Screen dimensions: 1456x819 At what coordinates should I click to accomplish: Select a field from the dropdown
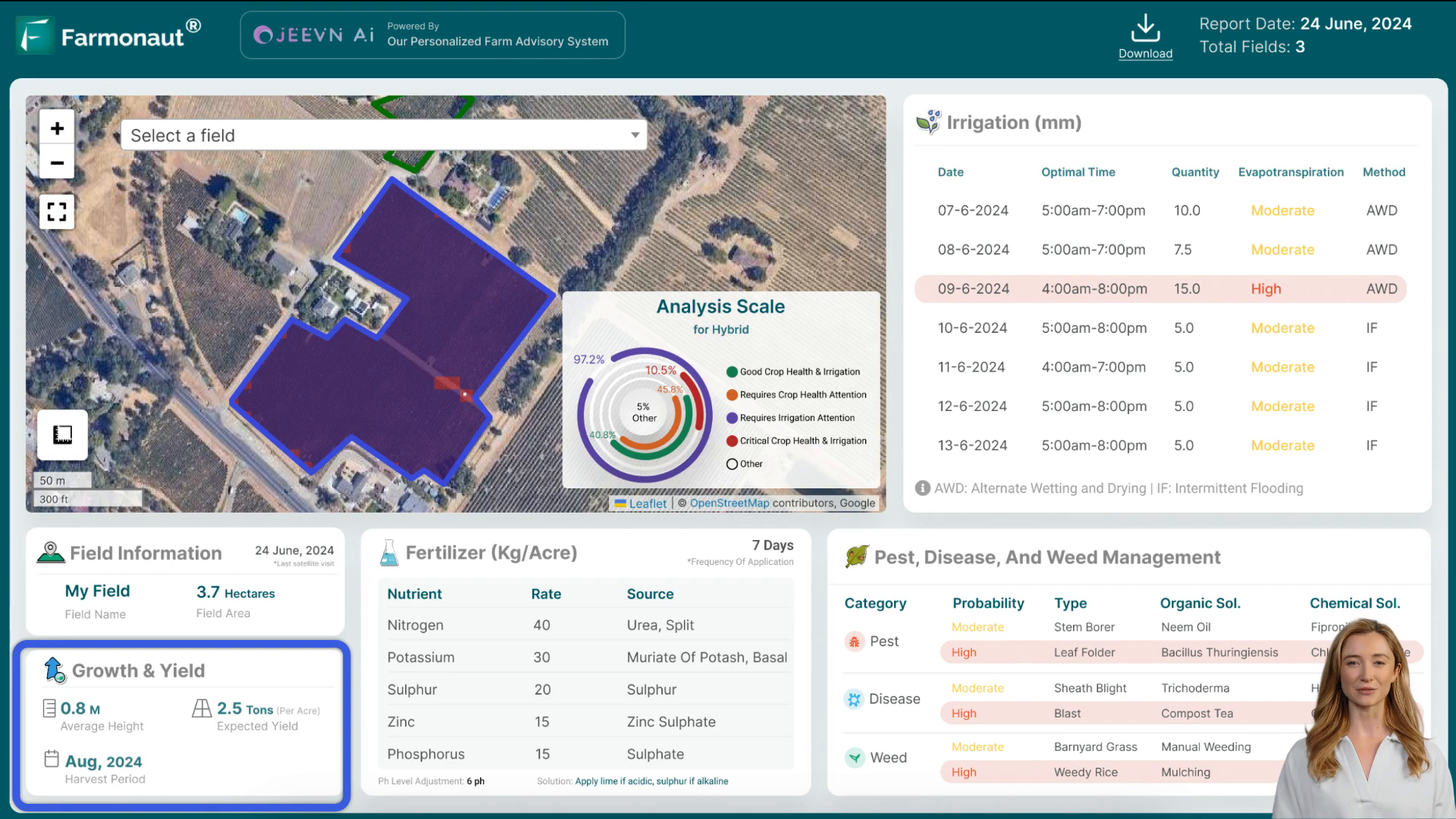pyautogui.click(x=384, y=135)
